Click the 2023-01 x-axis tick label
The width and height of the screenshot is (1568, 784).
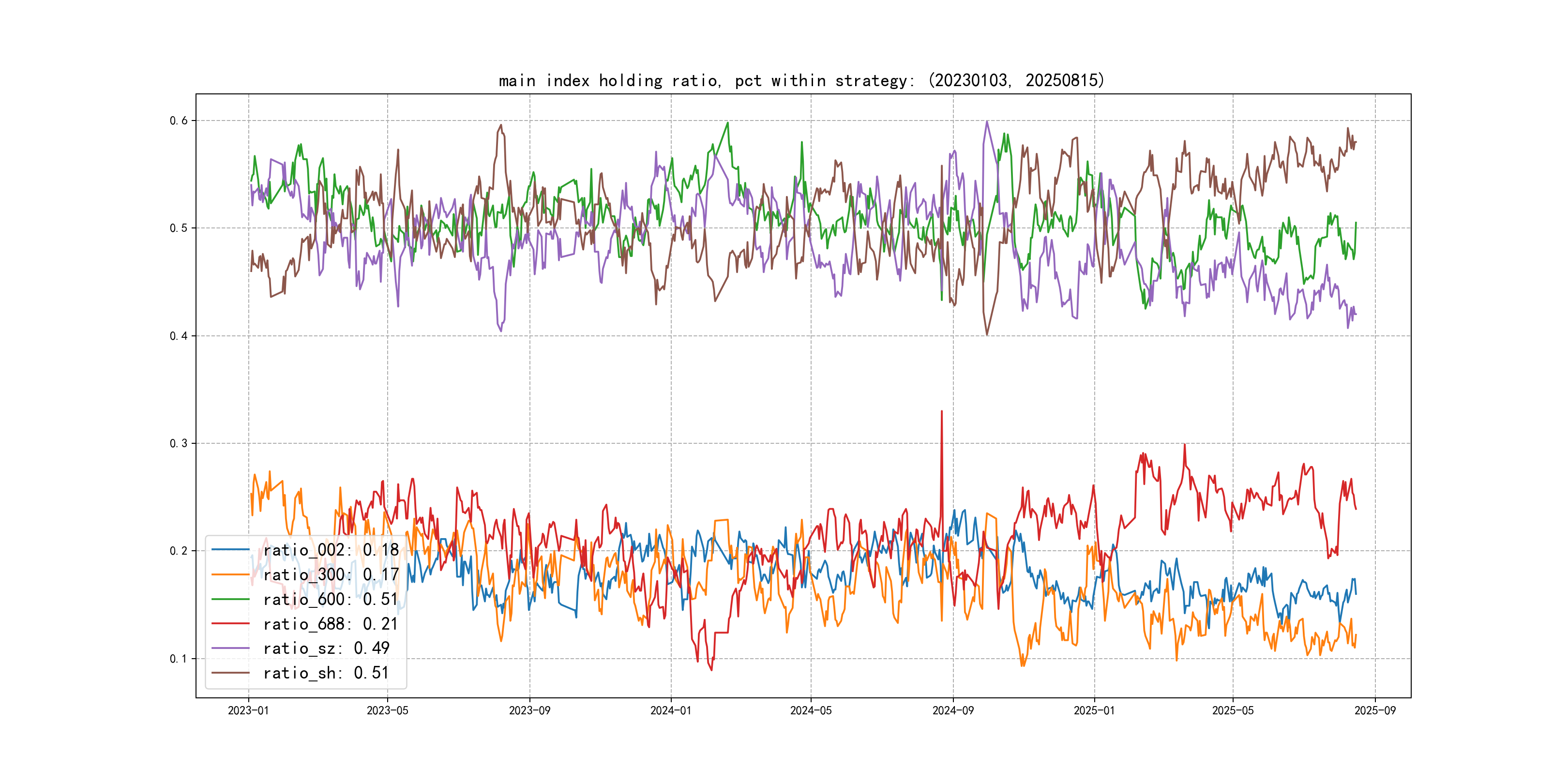click(x=248, y=710)
